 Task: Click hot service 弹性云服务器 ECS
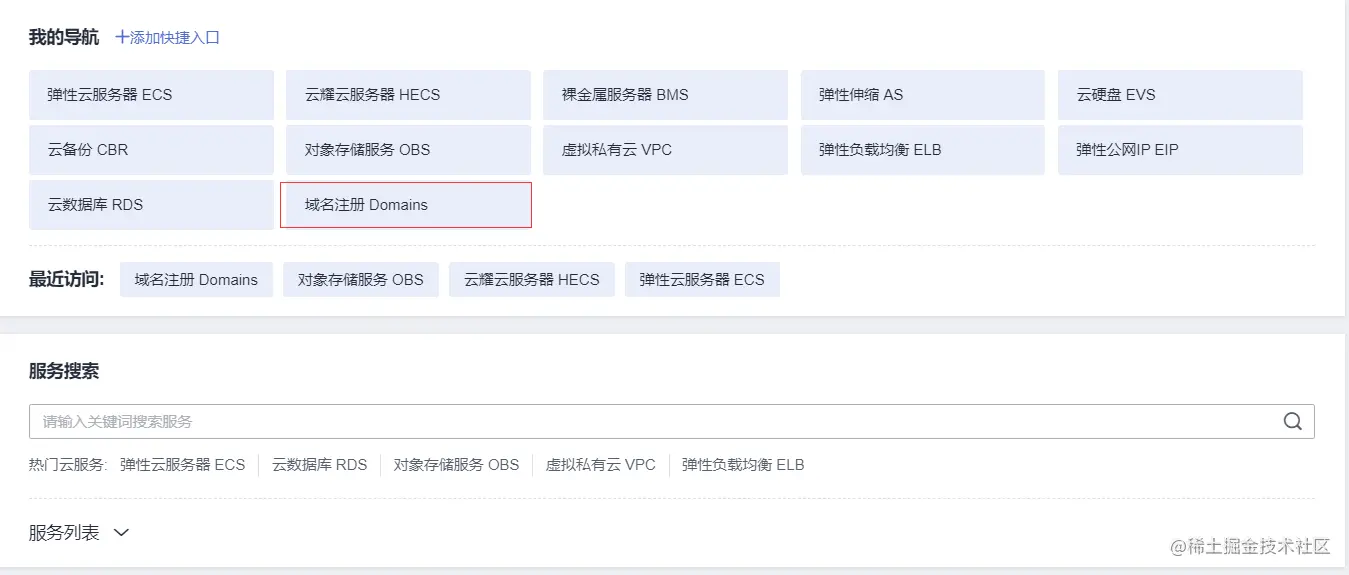click(182, 465)
